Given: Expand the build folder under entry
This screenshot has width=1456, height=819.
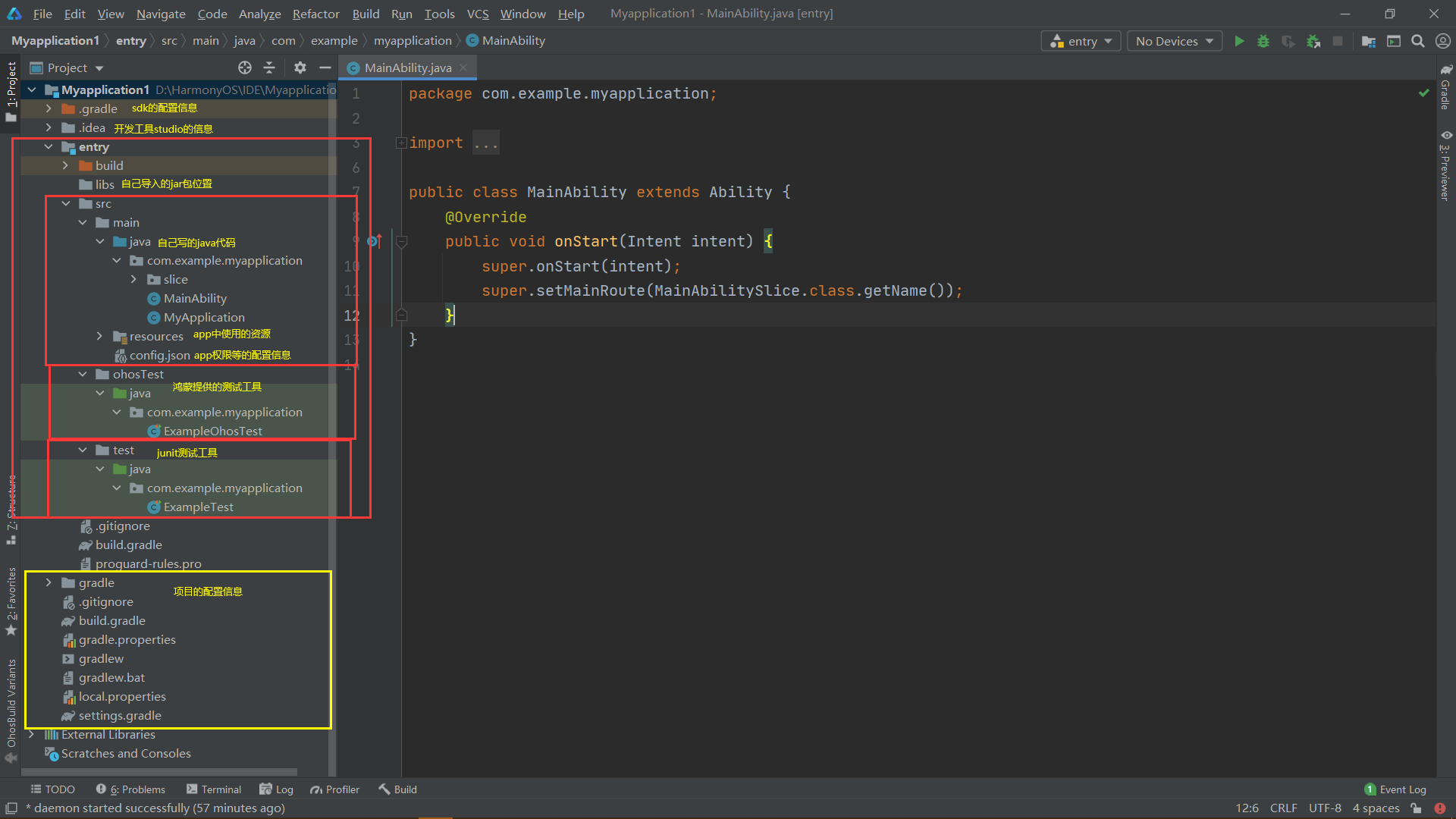Looking at the screenshot, I should (x=65, y=165).
